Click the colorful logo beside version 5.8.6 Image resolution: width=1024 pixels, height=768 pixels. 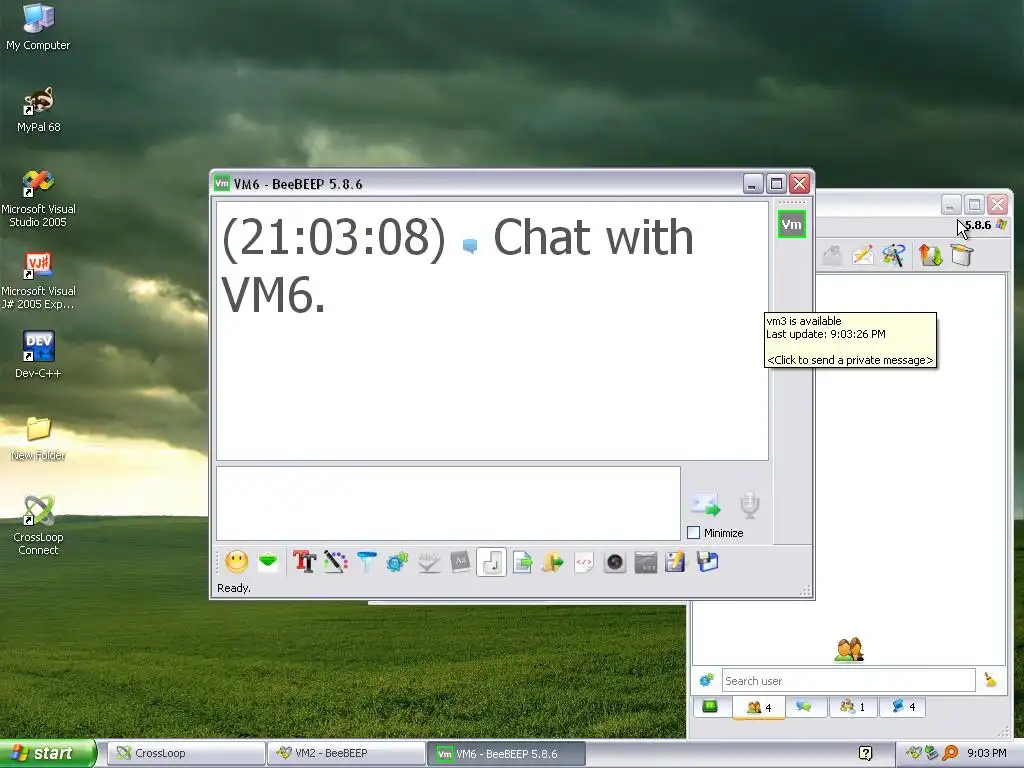click(1001, 225)
